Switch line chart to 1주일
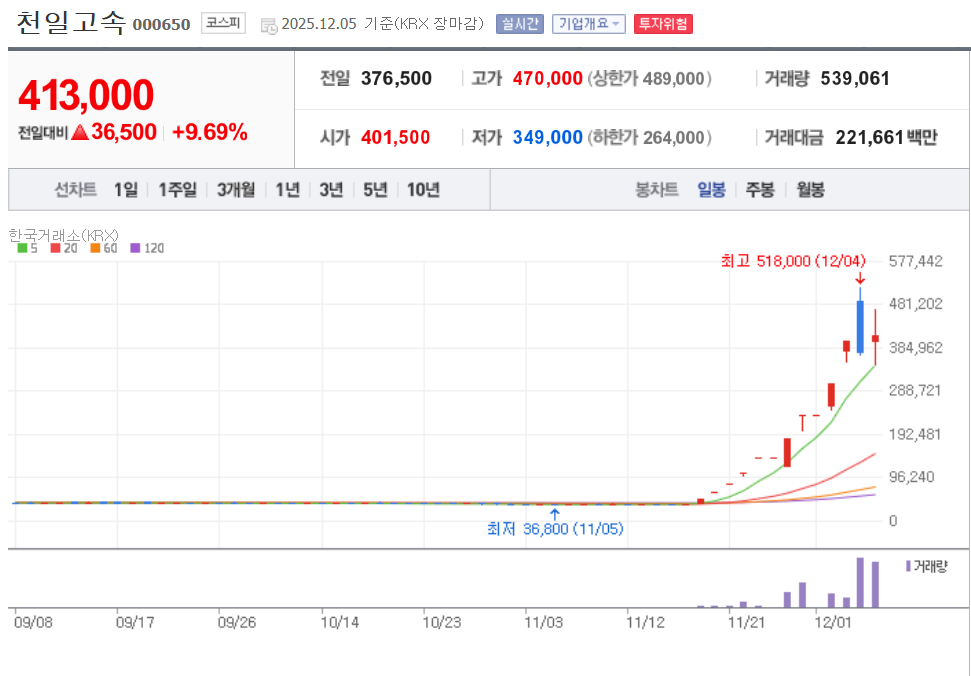Viewport: 971px width, 676px height. (x=177, y=189)
